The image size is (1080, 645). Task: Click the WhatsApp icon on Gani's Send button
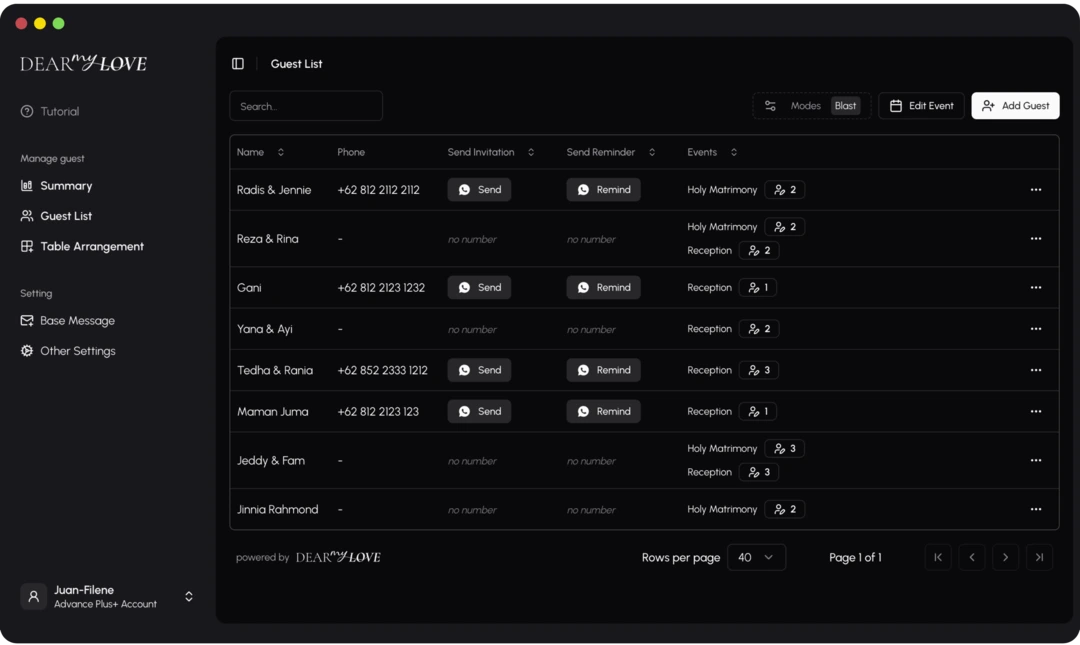pos(463,287)
